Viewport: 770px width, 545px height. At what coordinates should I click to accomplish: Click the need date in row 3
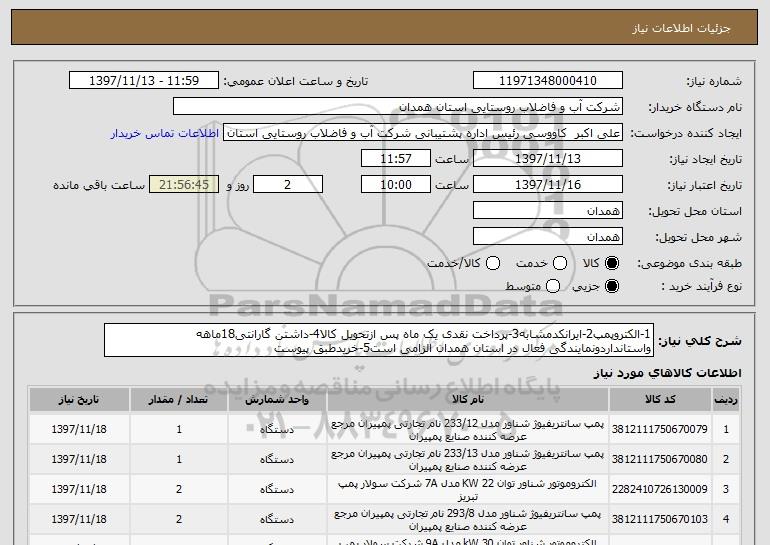[79, 489]
